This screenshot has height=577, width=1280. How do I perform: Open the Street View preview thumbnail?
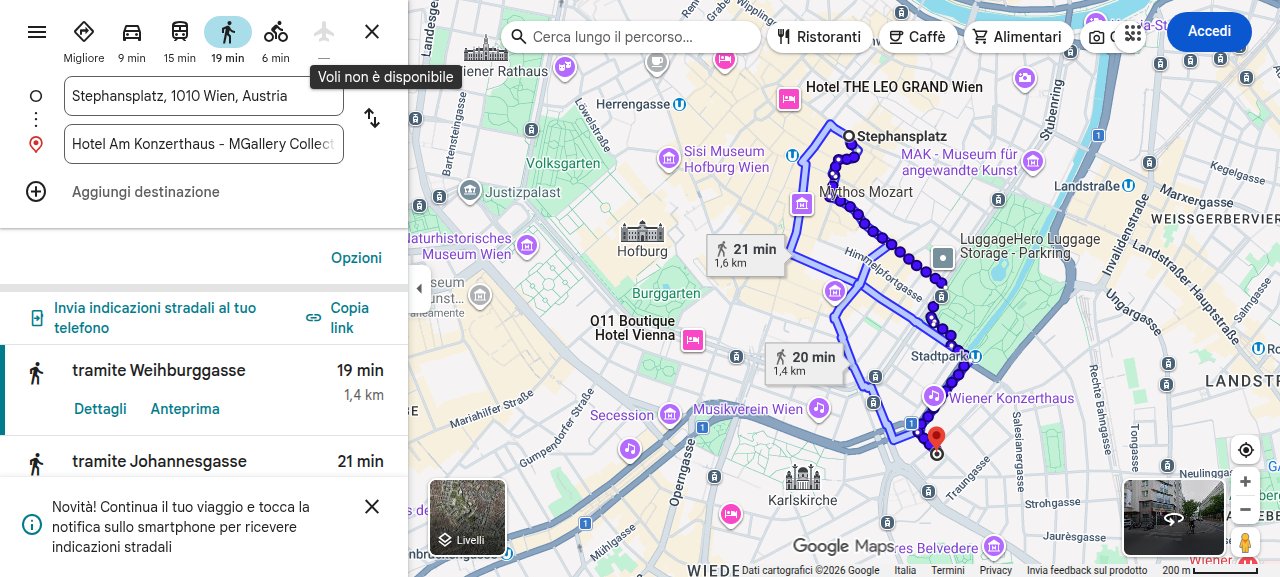(x=1174, y=518)
